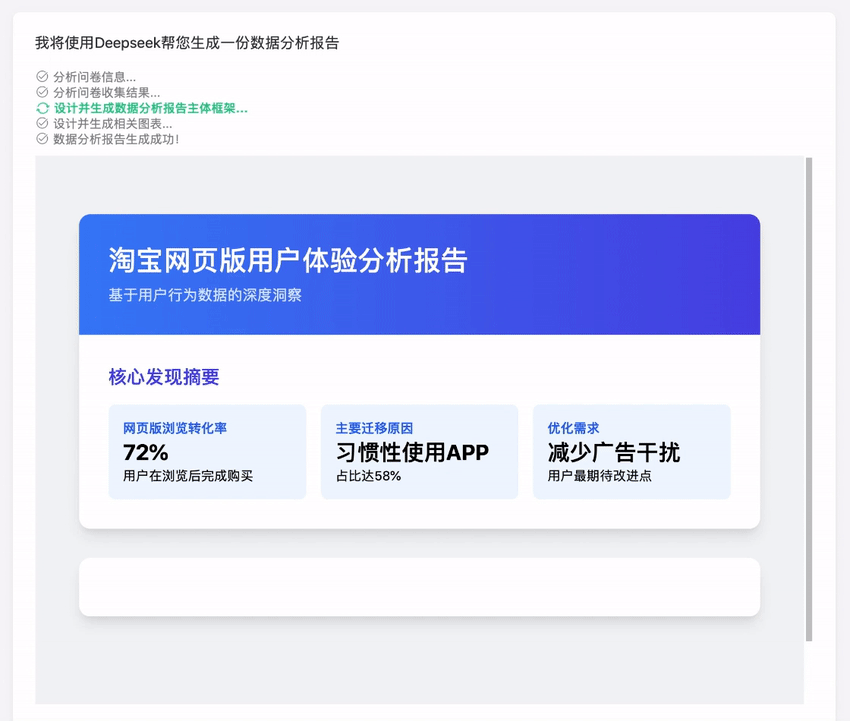
Task: Click the vertical scrollbar of report preview
Action: pos(809,399)
